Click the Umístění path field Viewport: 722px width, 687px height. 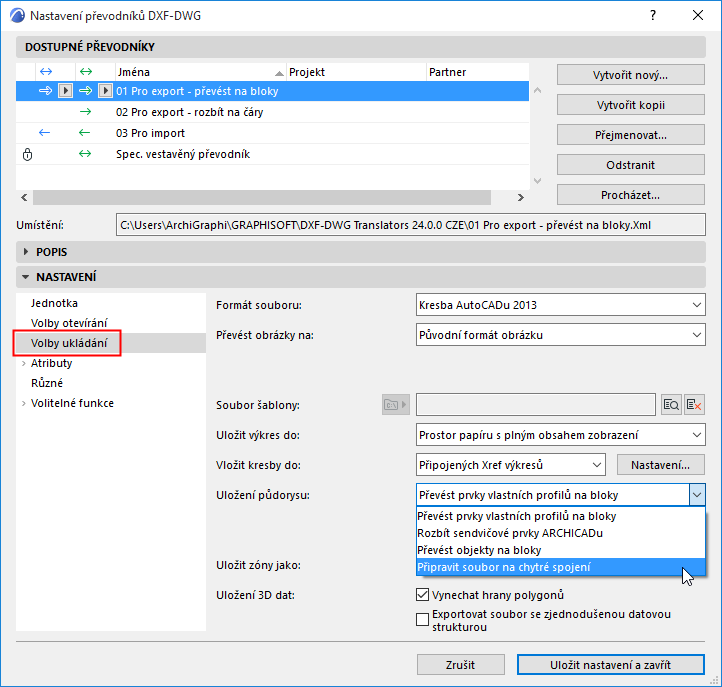click(x=410, y=225)
